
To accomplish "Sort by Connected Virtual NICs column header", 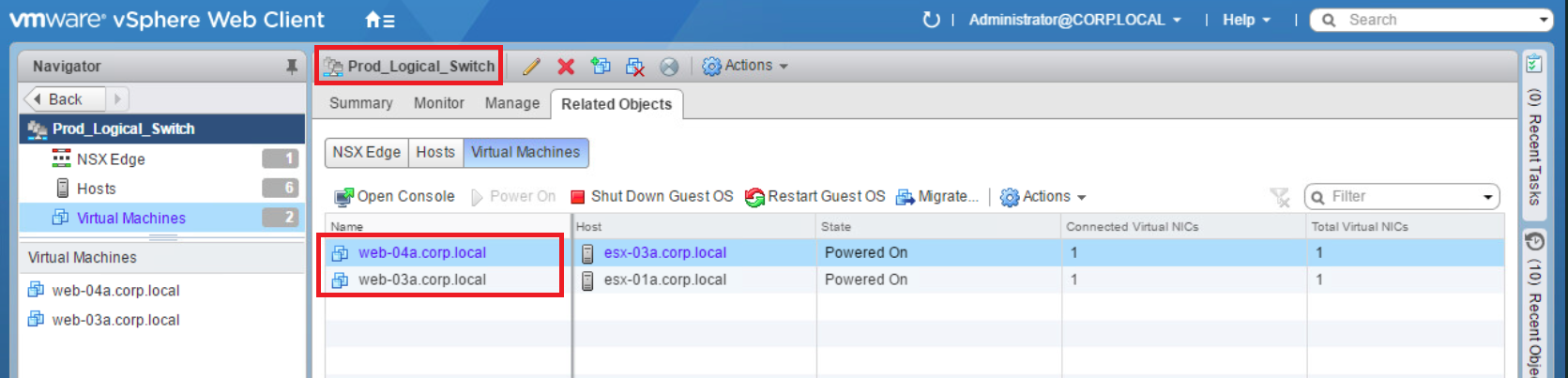I will pos(1184,226).
